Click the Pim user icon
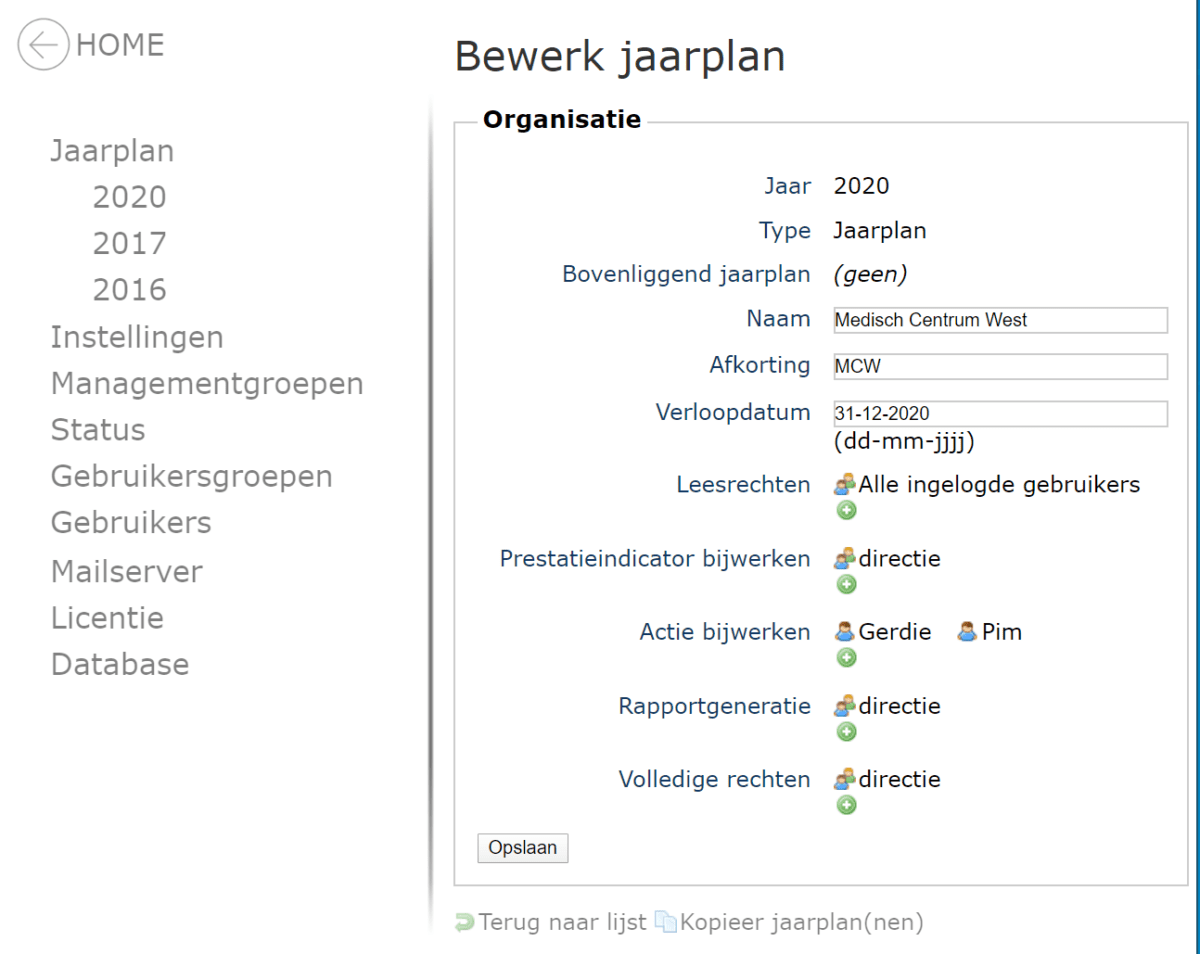 click(x=967, y=632)
